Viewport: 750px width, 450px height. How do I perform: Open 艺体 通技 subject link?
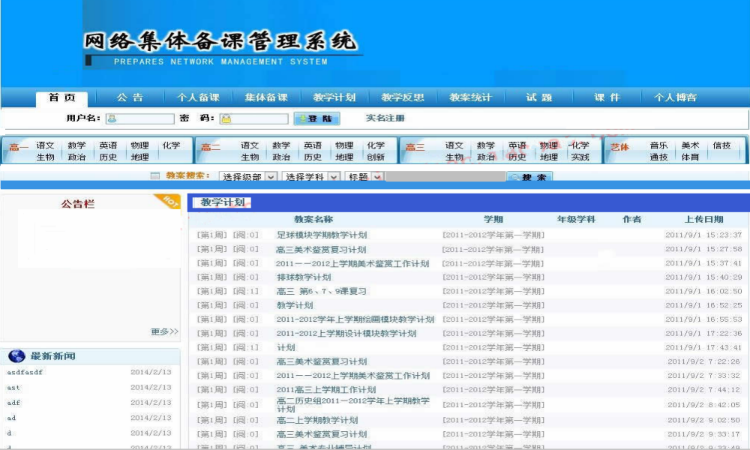659,157
